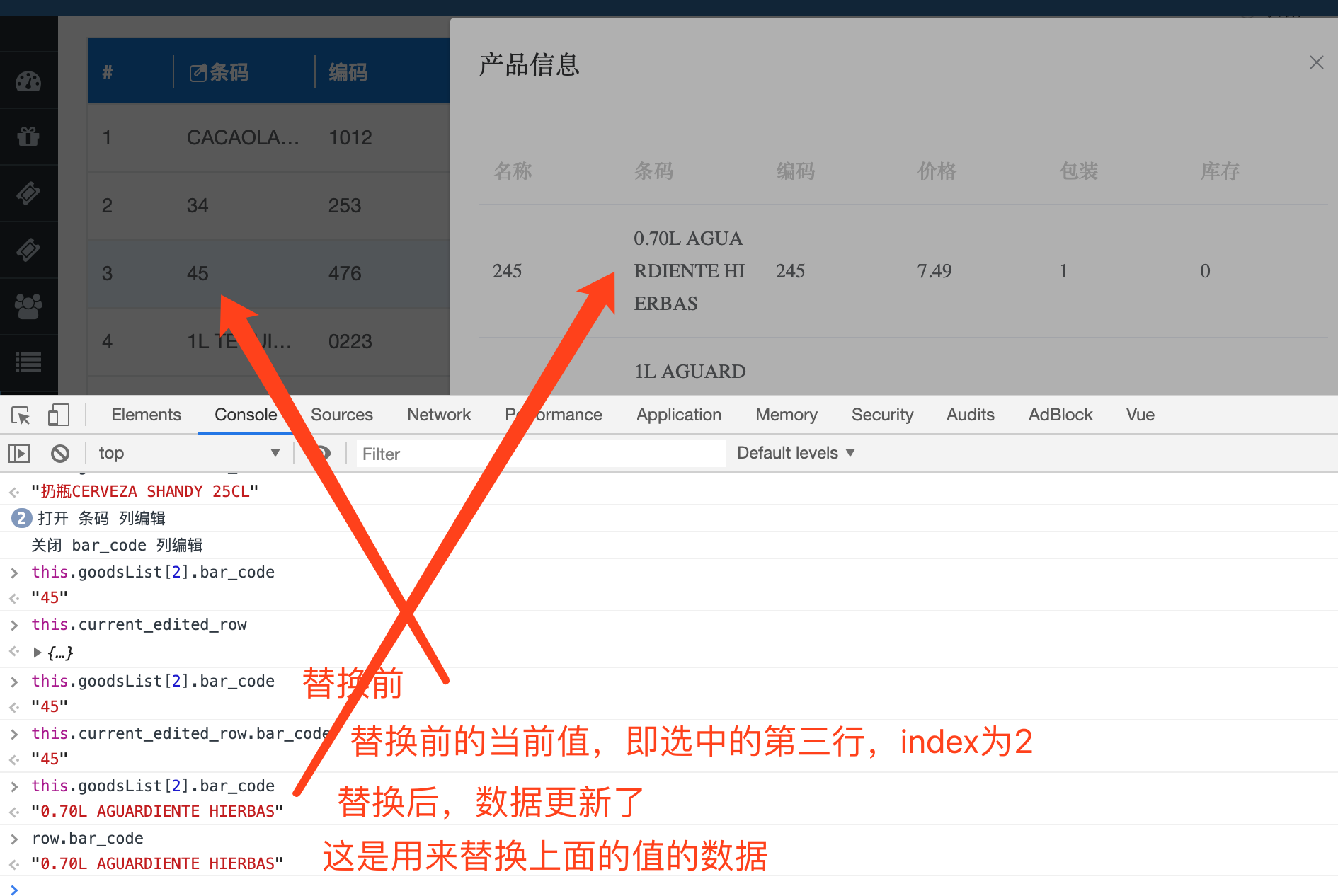
Task: Select row 3 with barcode 45 in the table
Action: coord(198,274)
